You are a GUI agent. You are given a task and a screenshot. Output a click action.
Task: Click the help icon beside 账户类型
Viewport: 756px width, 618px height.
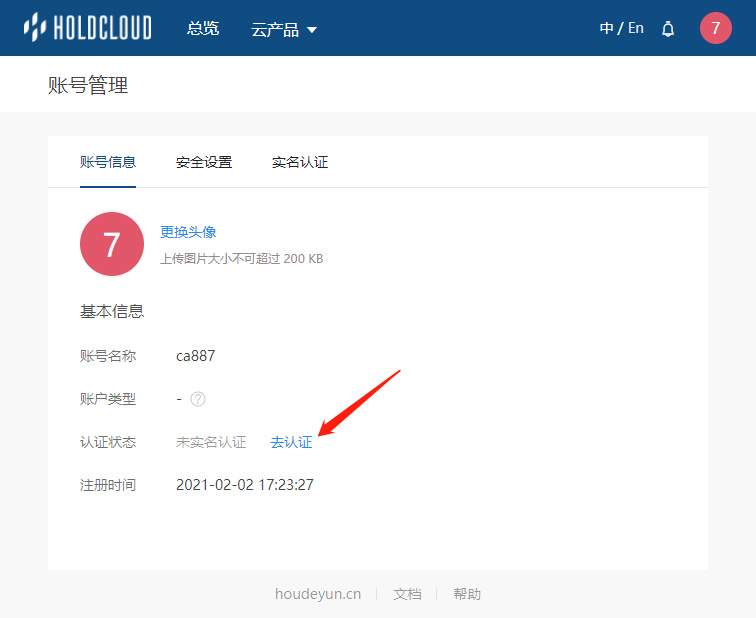click(x=198, y=399)
